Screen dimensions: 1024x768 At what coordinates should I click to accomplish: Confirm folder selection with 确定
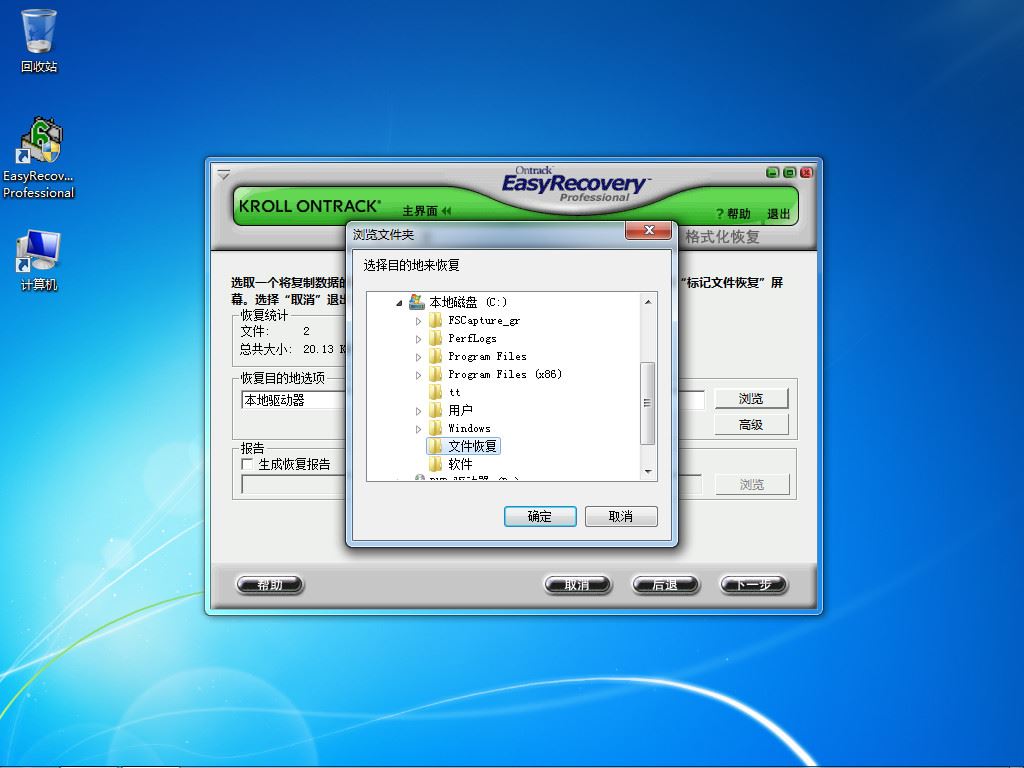point(540,516)
